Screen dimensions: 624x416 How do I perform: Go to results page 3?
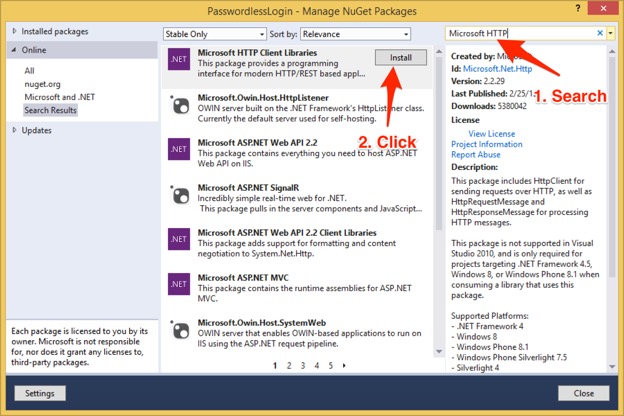point(303,365)
